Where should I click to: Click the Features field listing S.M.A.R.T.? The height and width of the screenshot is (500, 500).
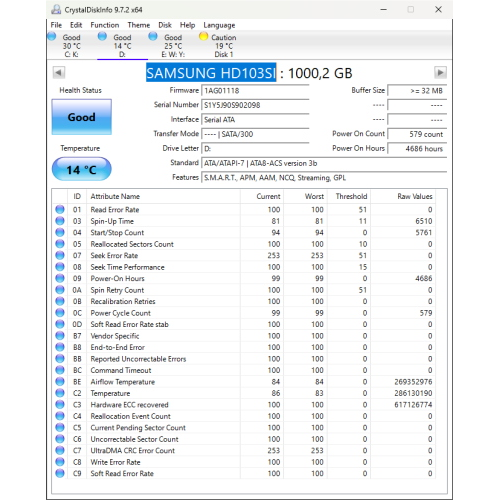[x=324, y=178]
